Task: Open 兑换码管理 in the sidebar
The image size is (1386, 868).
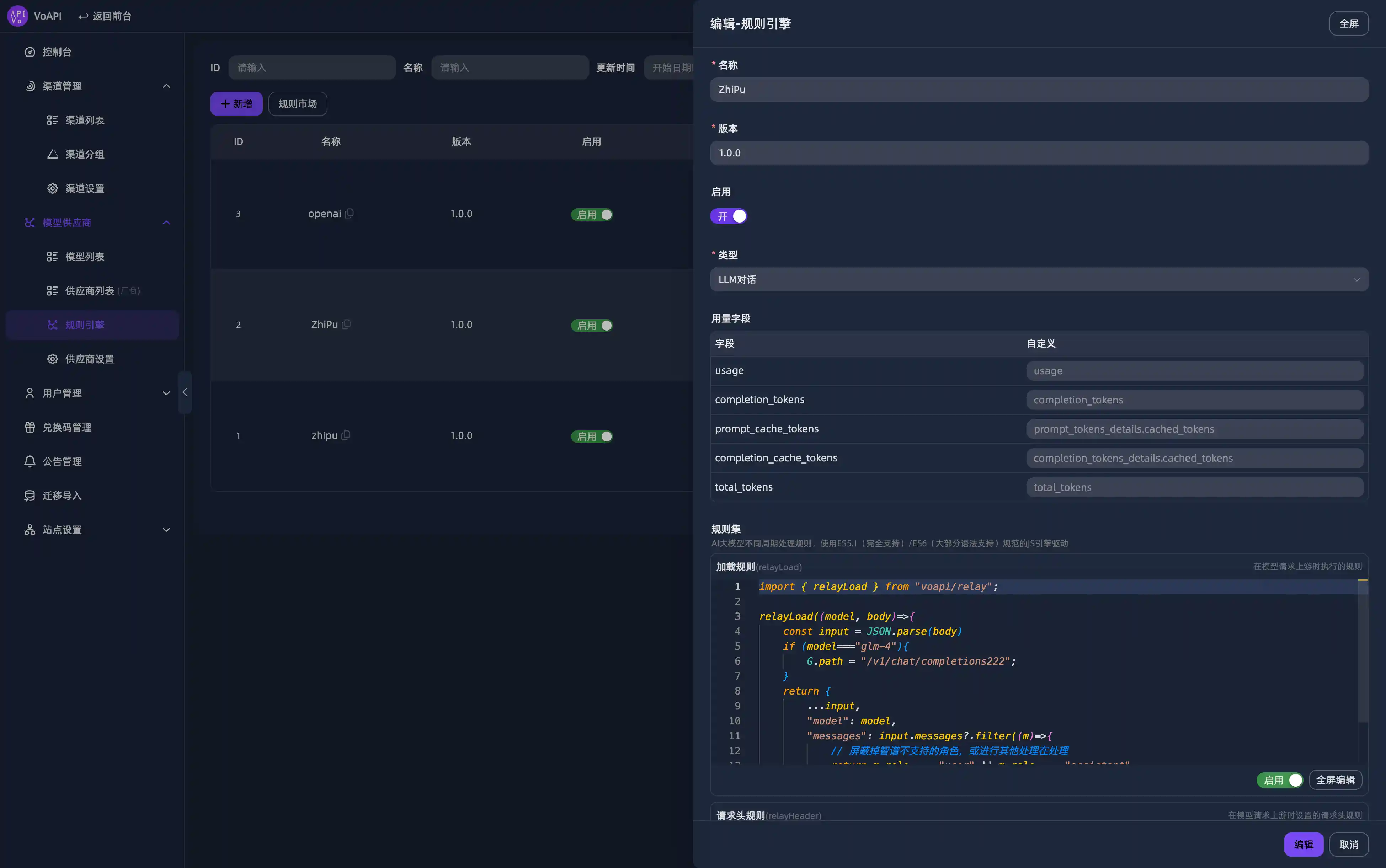Action: tap(66, 427)
